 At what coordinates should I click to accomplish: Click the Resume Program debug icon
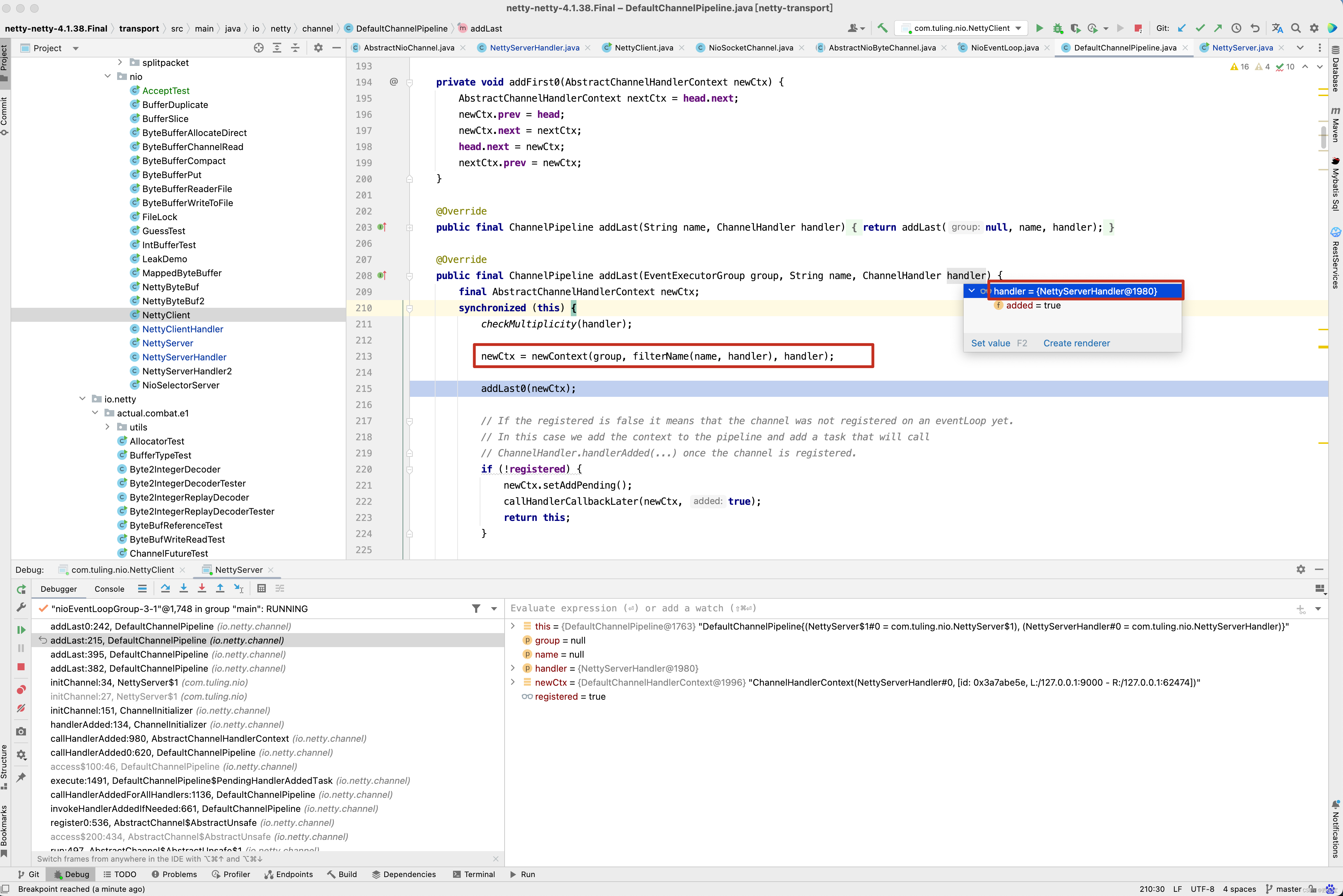[x=21, y=630]
